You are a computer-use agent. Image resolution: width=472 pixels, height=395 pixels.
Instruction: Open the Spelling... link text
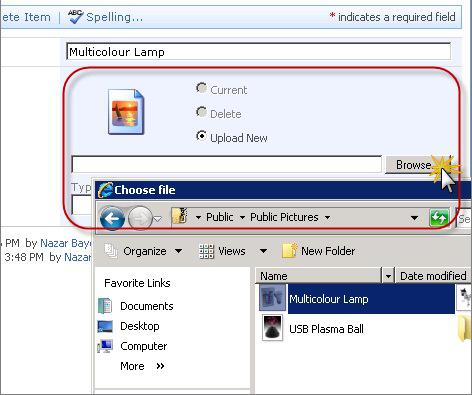114,17
